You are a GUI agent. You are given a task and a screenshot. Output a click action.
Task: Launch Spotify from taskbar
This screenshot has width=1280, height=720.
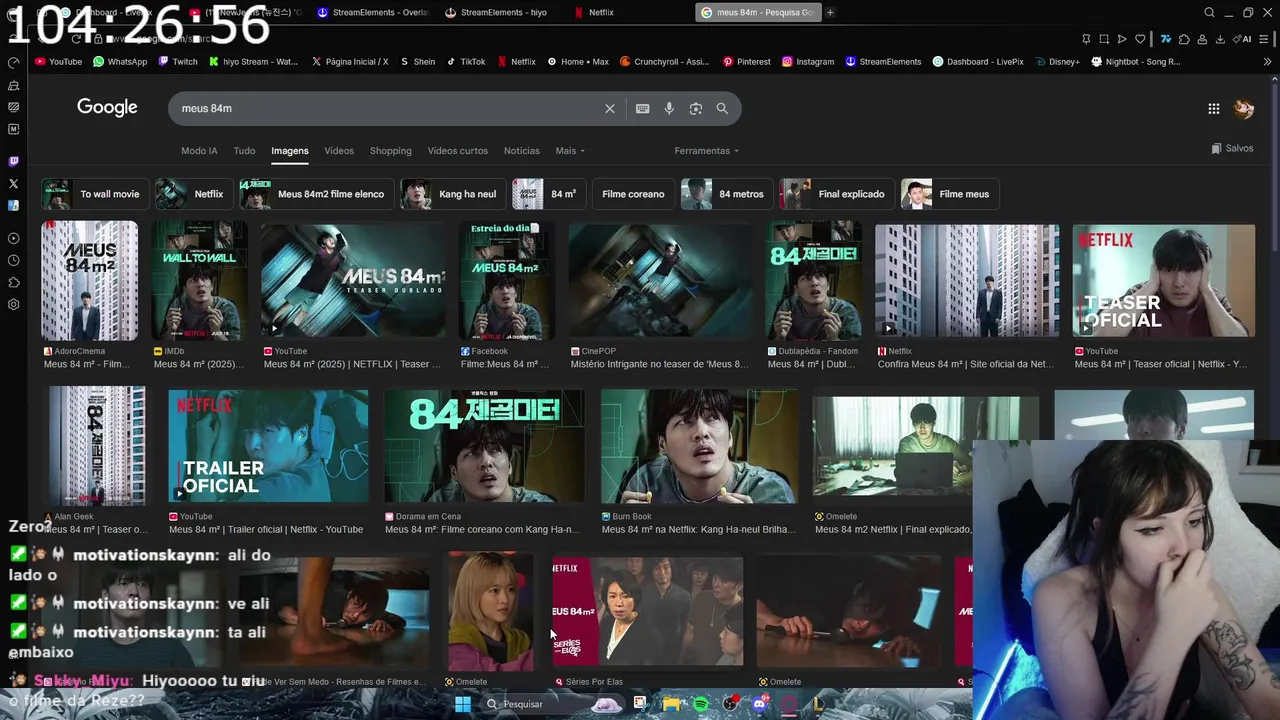pos(701,704)
